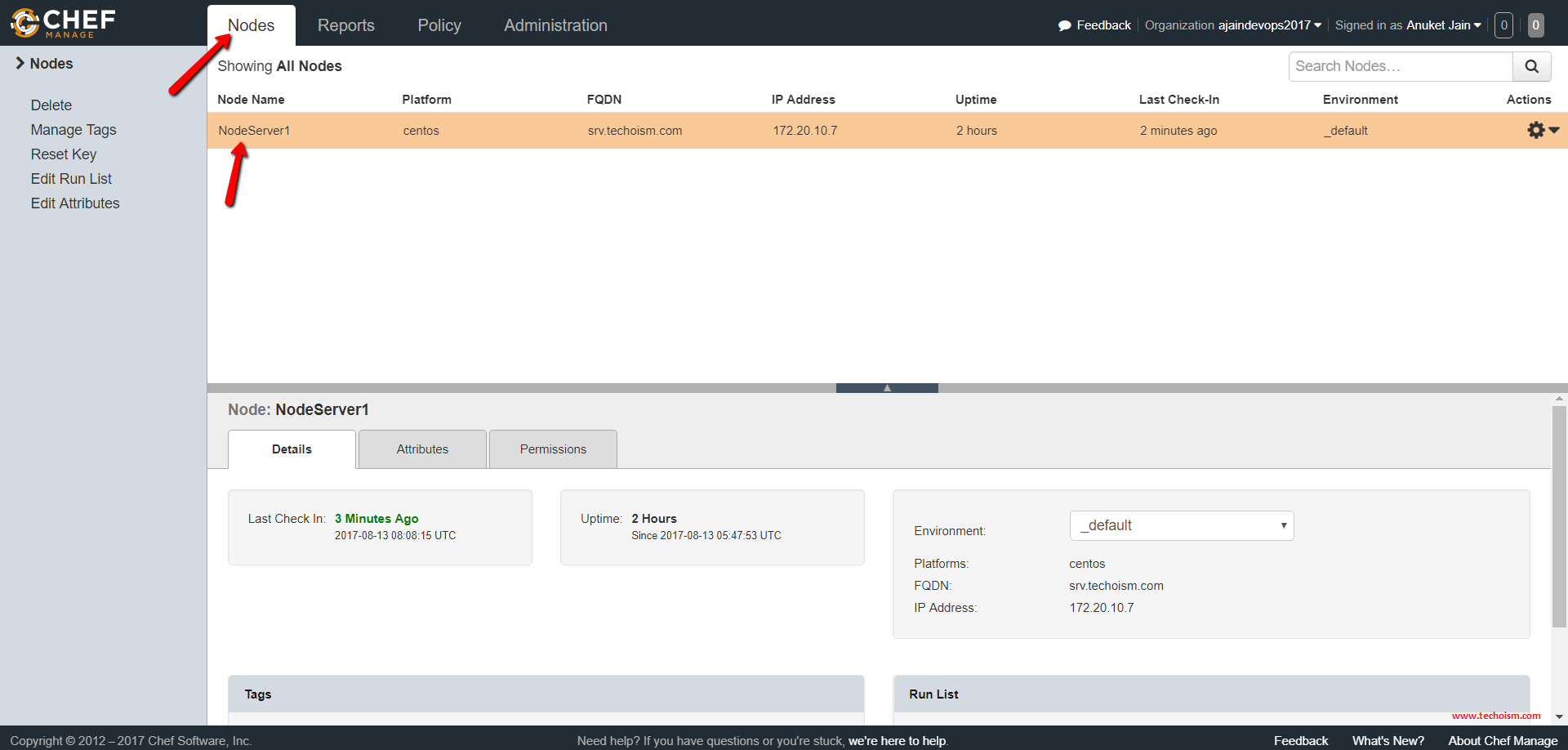Click the top Feedback link

click(1103, 25)
